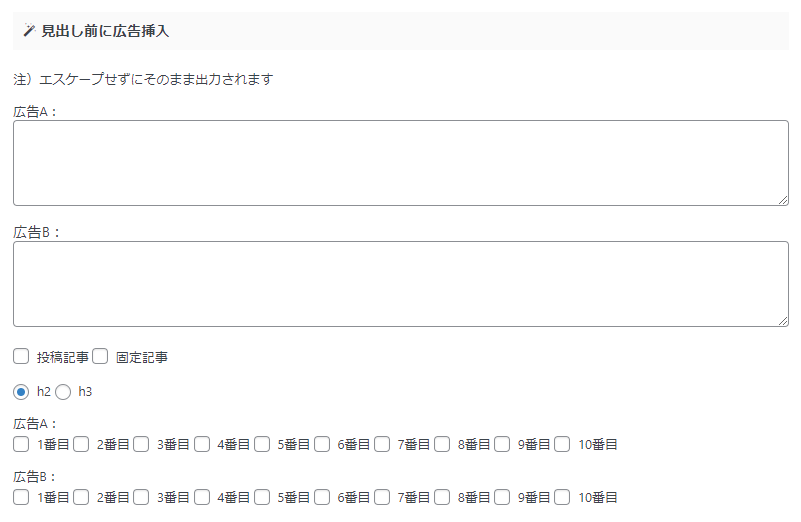Screen dimensions: 801x522
Task: Click the 広告A textarea resize handle
Action: 783,200
